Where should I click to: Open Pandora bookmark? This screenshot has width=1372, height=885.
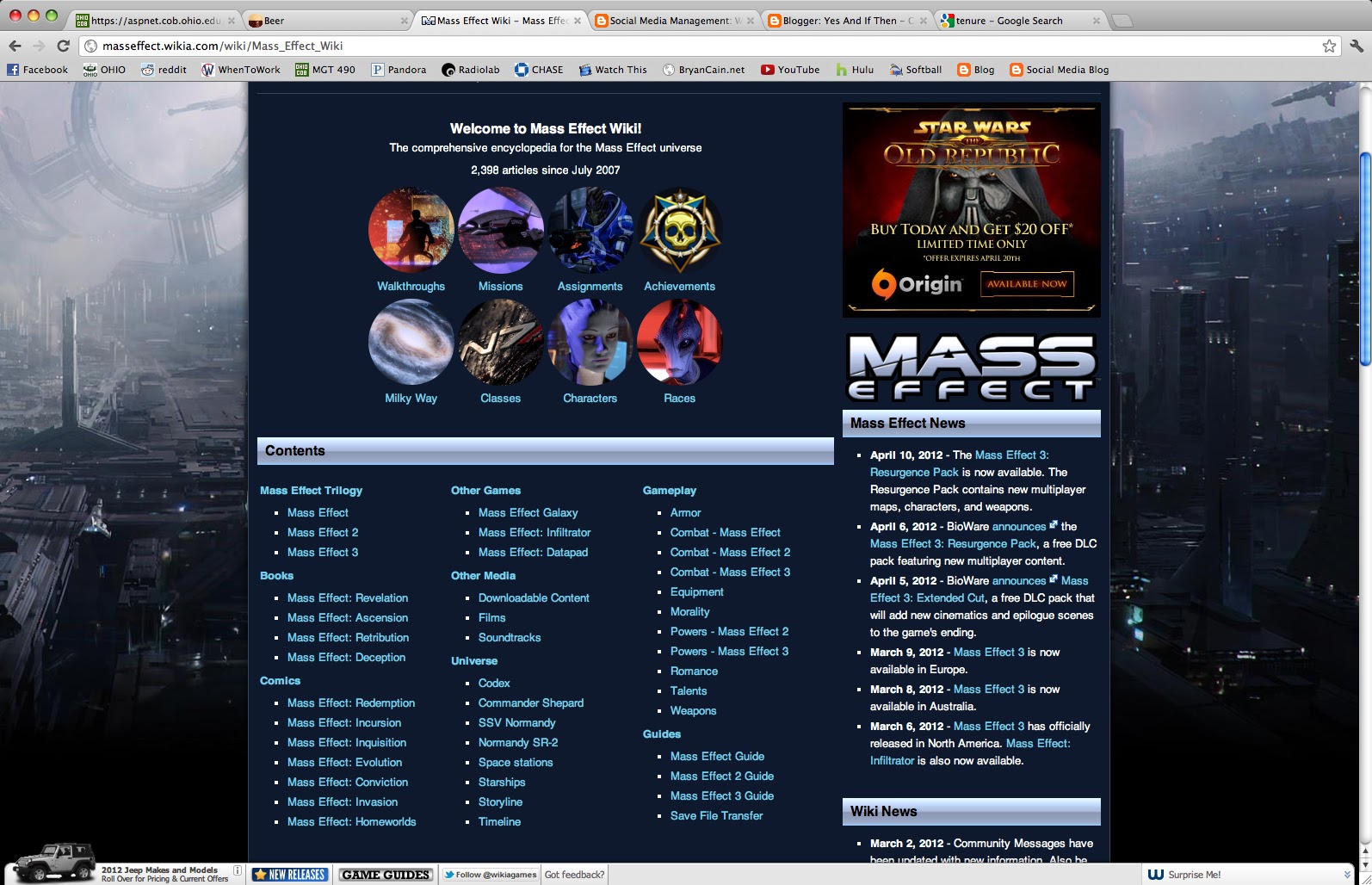click(x=399, y=70)
